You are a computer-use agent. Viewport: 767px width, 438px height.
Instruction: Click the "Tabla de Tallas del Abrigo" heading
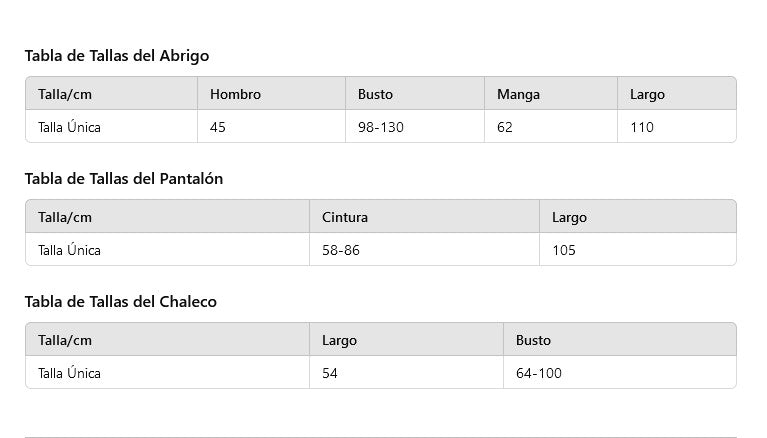pos(117,56)
